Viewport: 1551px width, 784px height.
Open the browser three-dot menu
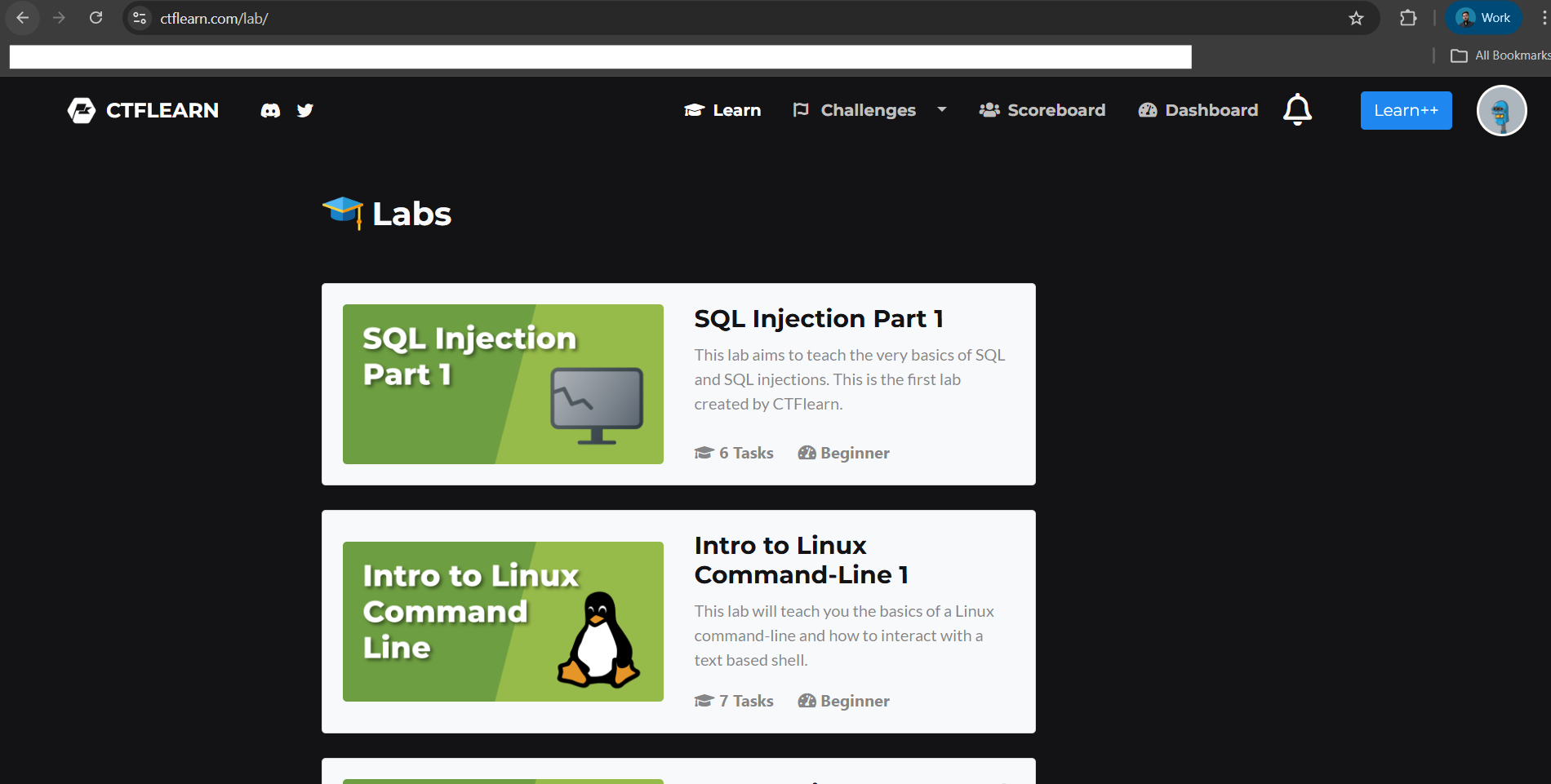pyautogui.click(x=1544, y=18)
